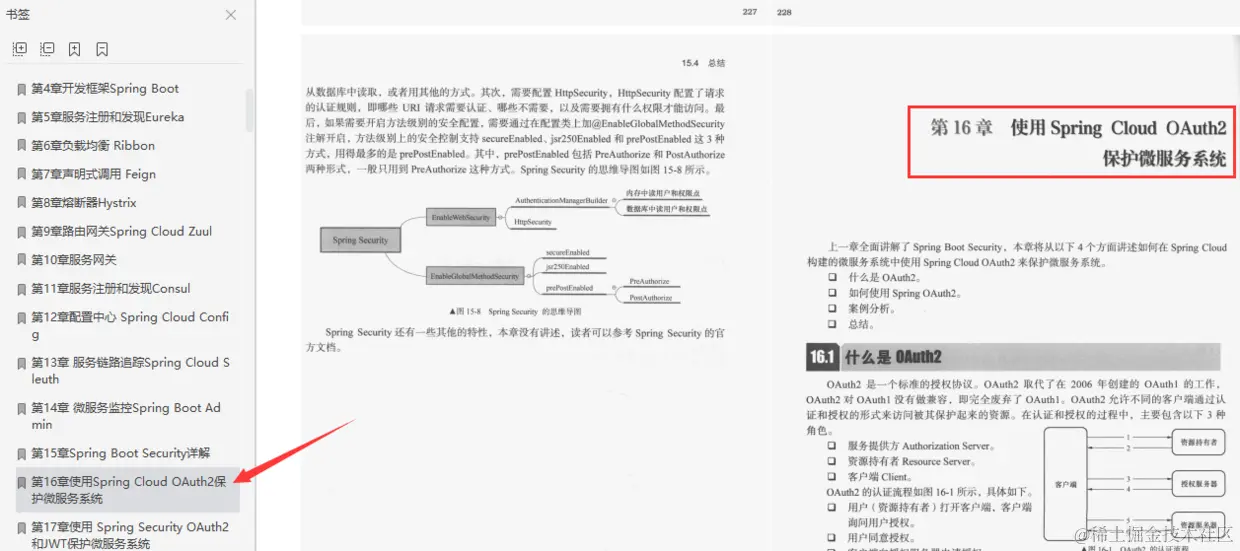This screenshot has width=1240, height=551.
Task: Click HttpSecurity label in the mind map
Action: pos(533,222)
